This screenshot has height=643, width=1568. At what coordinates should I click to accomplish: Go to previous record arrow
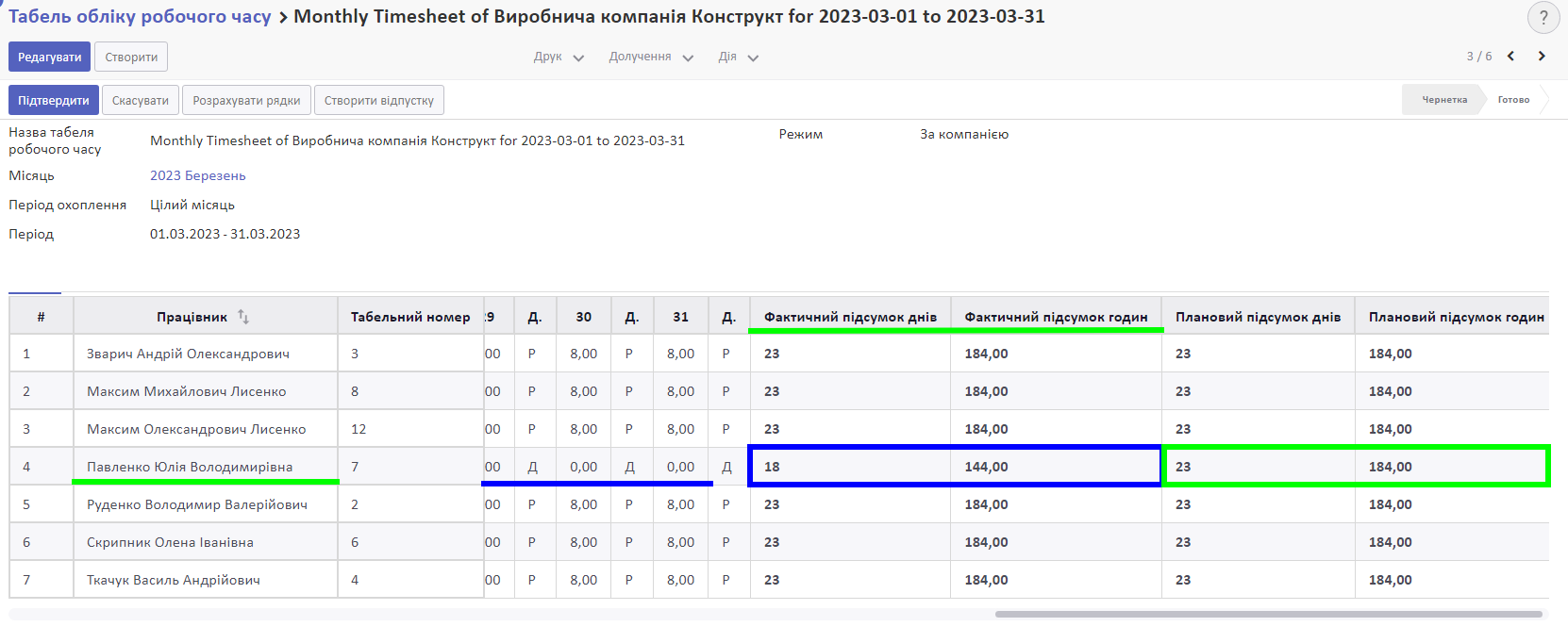click(x=1510, y=57)
